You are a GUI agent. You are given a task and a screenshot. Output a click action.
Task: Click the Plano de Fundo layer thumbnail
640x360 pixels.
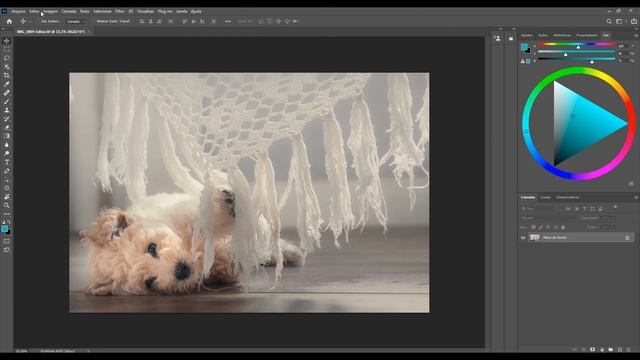534,238
